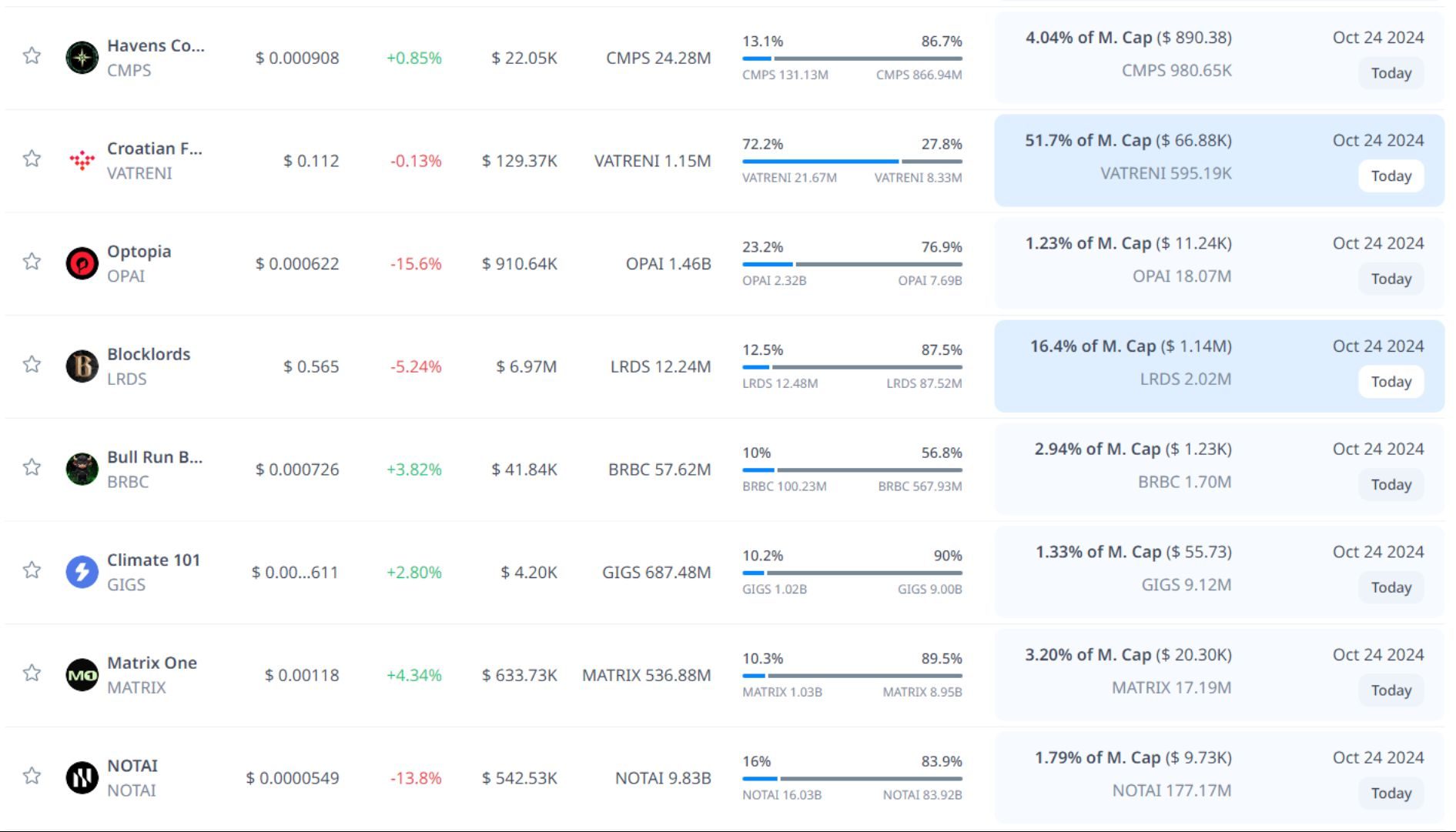Click the VATRENI 72.2% unlock progress bar
Image resolution: width=1456 pixels, height=832 pixels.
(852, 162)
